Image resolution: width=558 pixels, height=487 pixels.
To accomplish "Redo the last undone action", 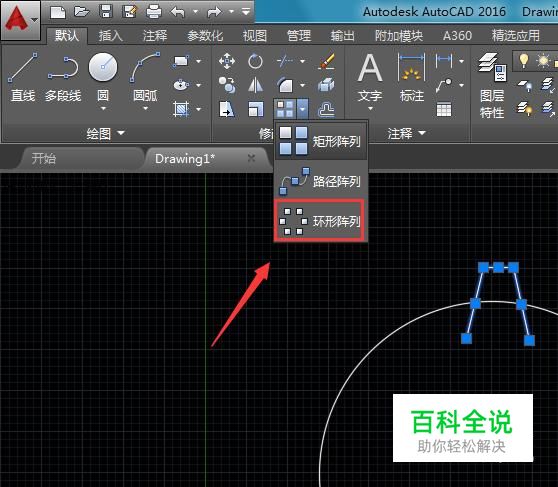I will coord(214,12).
